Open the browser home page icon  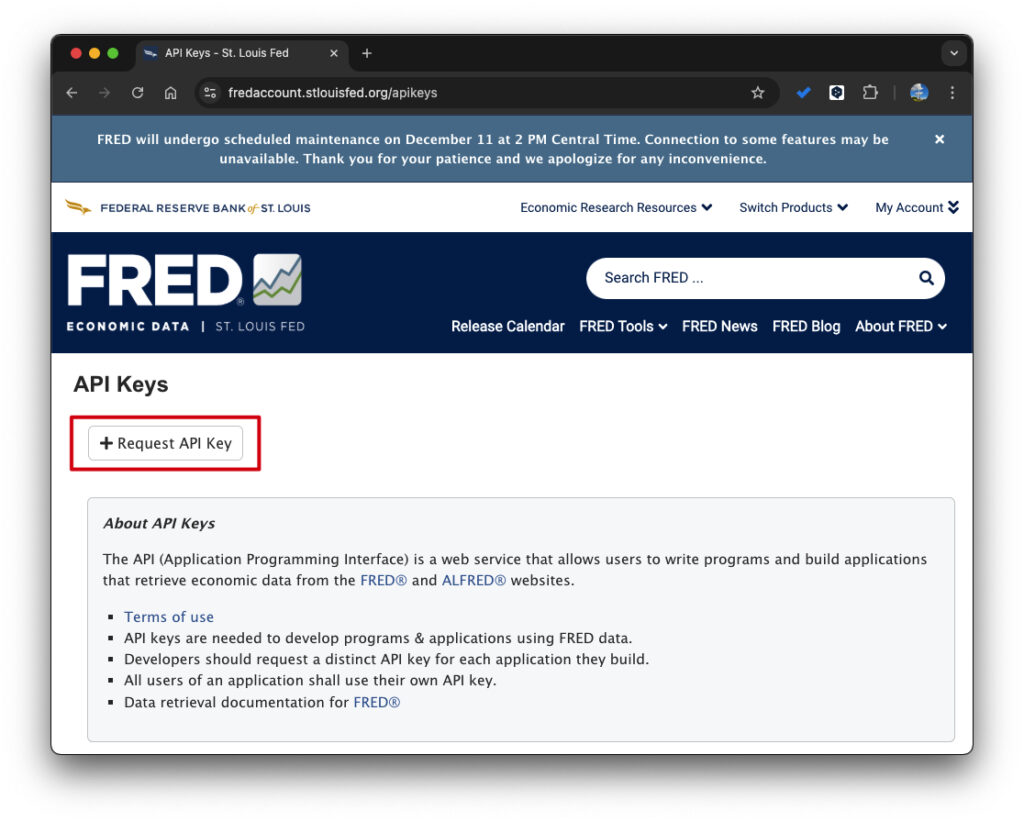point(170,93)
